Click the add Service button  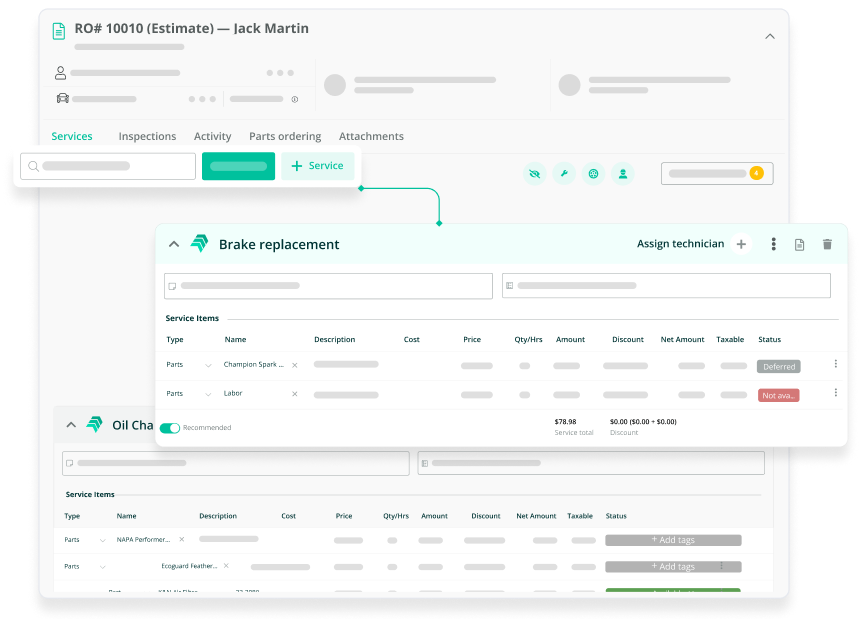[x=318, y=166]
